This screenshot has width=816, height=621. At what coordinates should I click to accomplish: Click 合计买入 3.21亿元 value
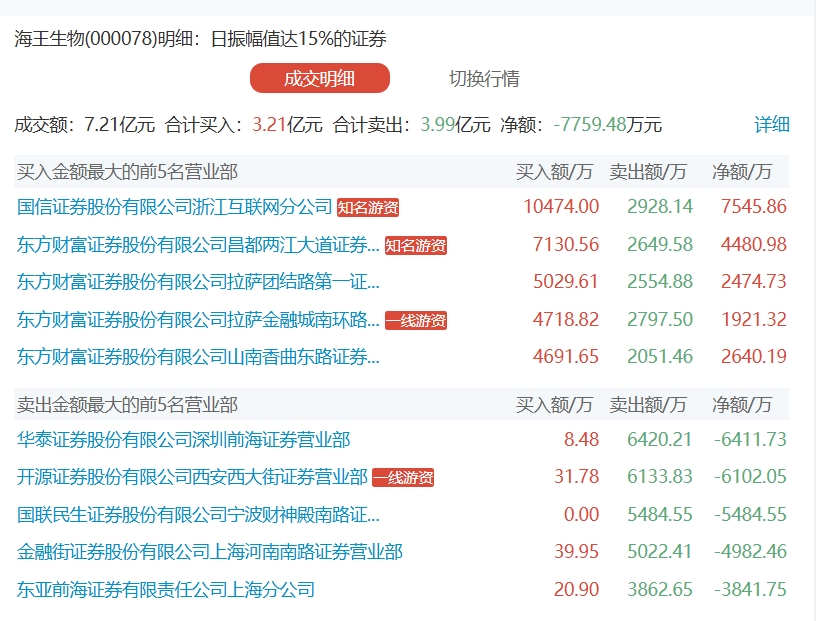point(287,125)
